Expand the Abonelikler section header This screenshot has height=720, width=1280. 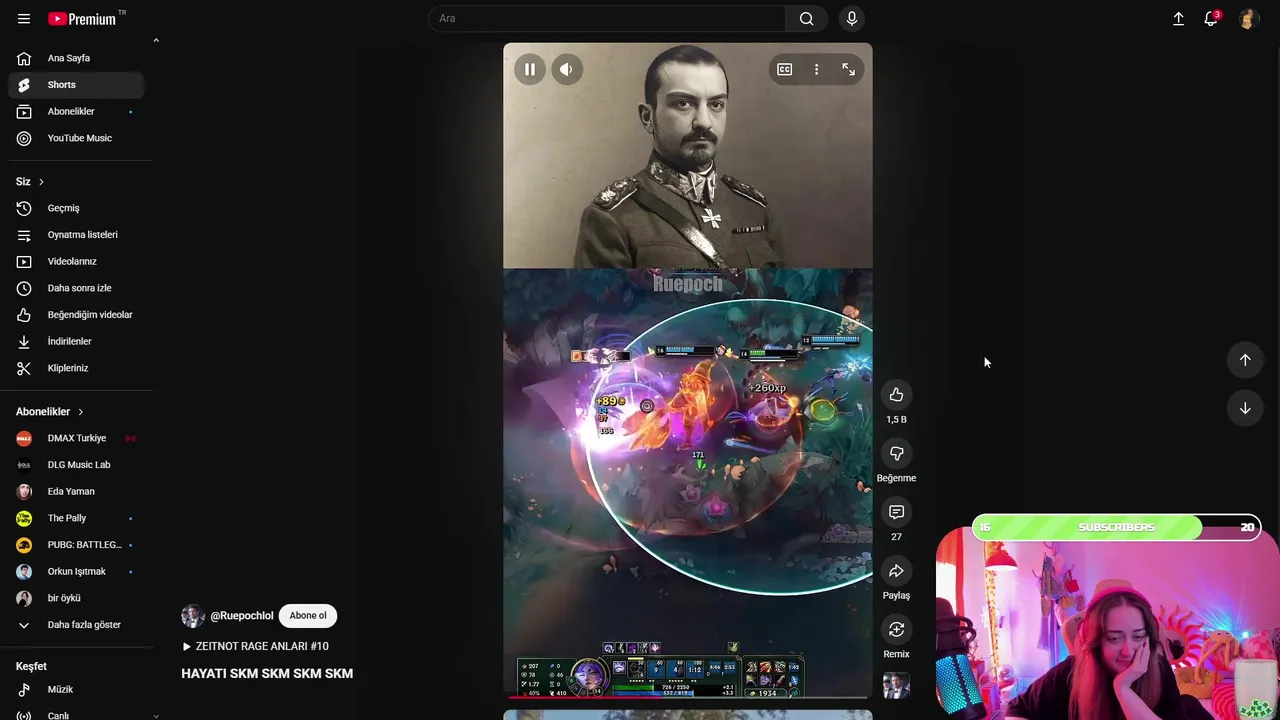[x=50, y=411]
